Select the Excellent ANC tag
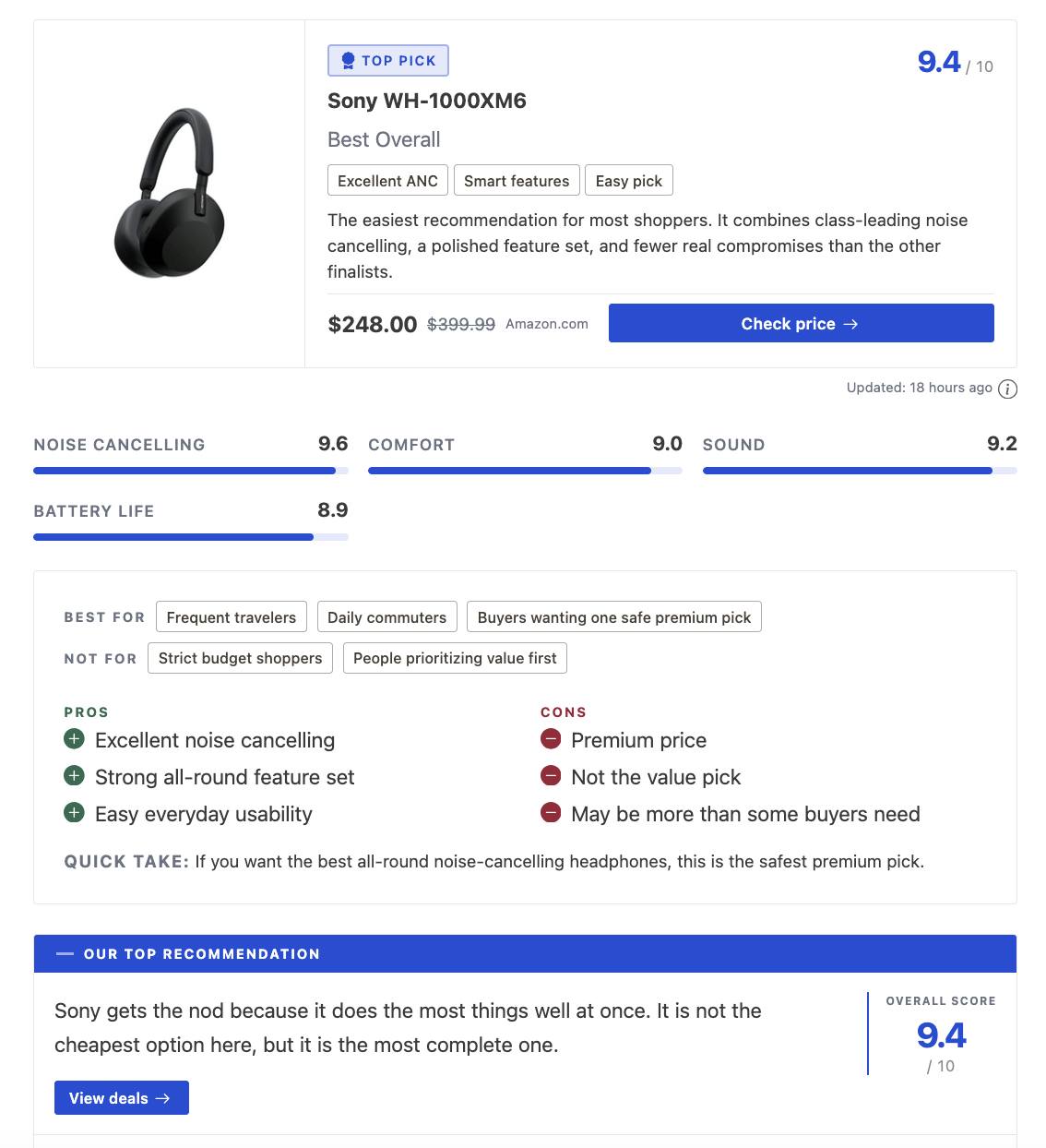The image size is (1046, 1148). point(387,180)
